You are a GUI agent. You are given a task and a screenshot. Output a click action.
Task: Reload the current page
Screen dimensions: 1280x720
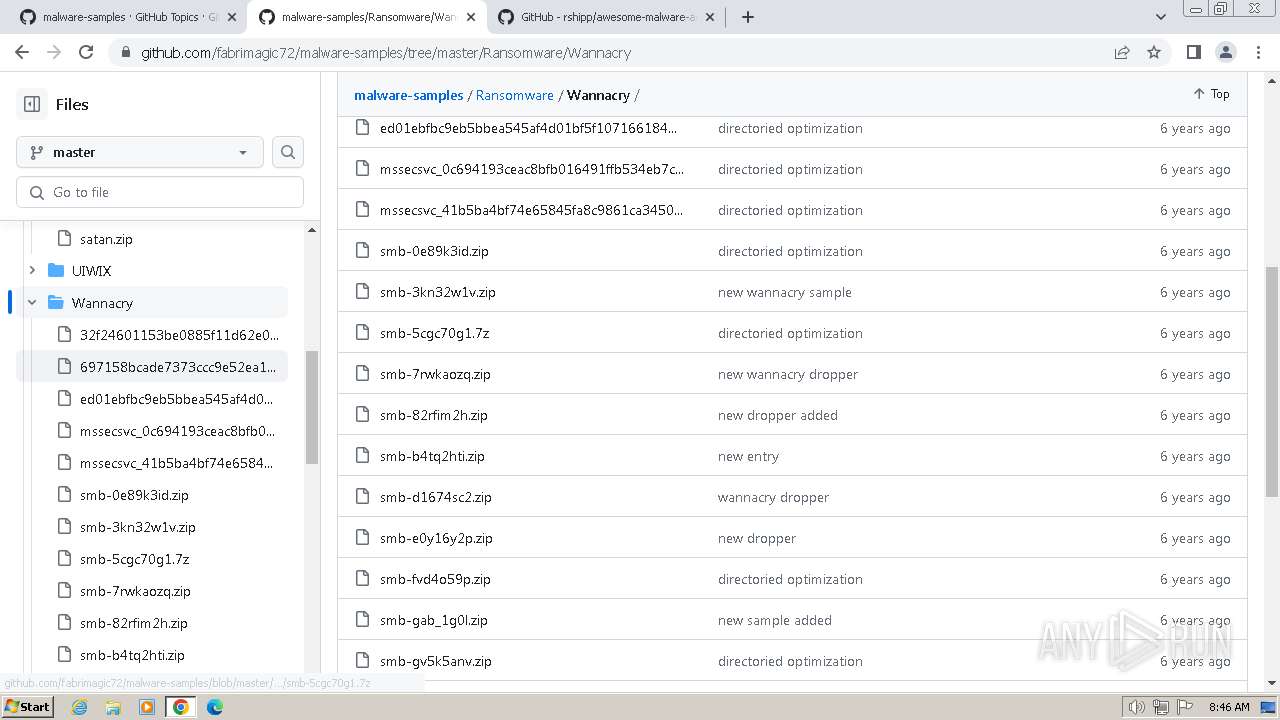click(x=86, y=53)
